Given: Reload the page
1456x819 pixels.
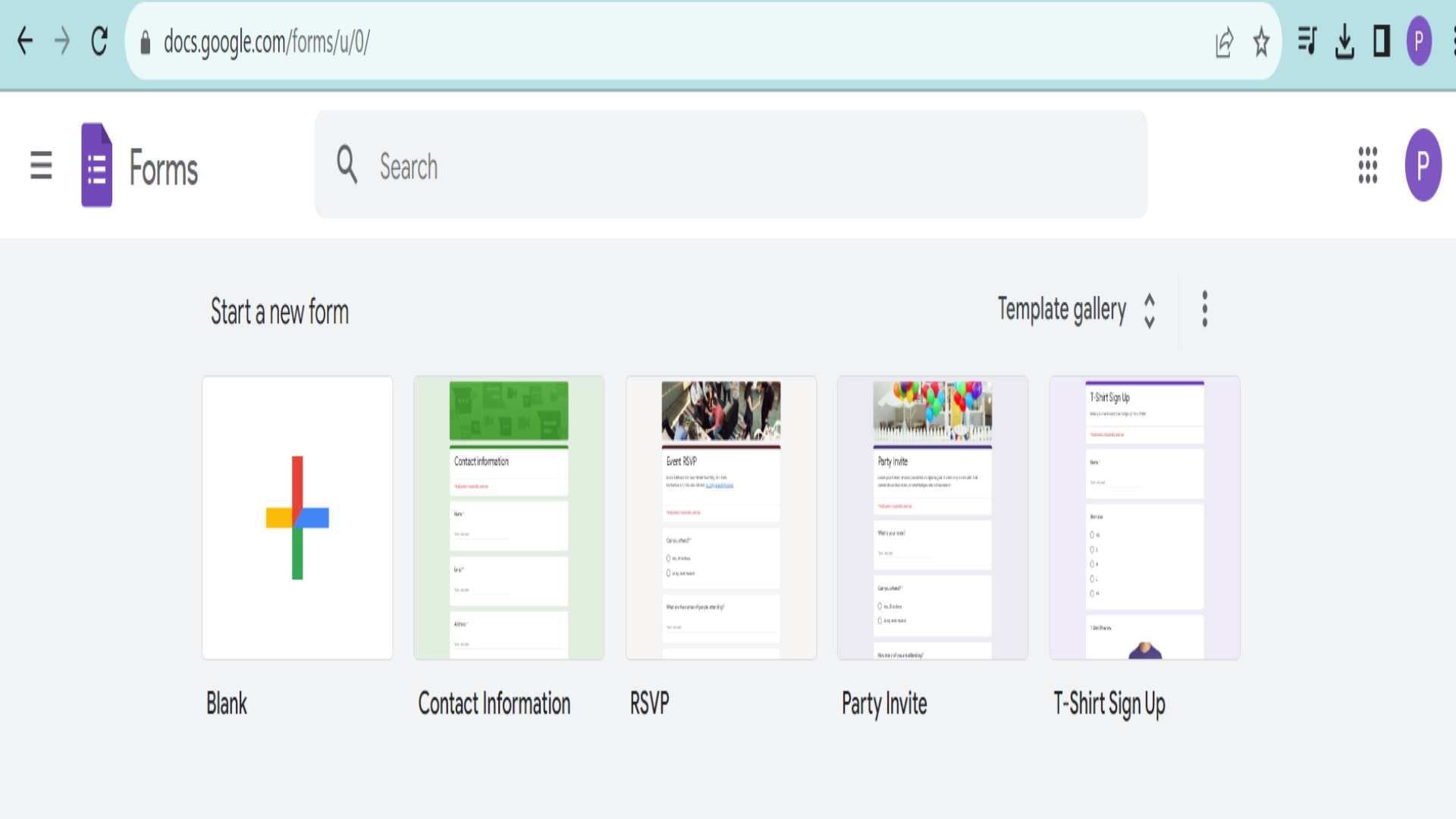Looking at the screenshot, I should 99,42.
